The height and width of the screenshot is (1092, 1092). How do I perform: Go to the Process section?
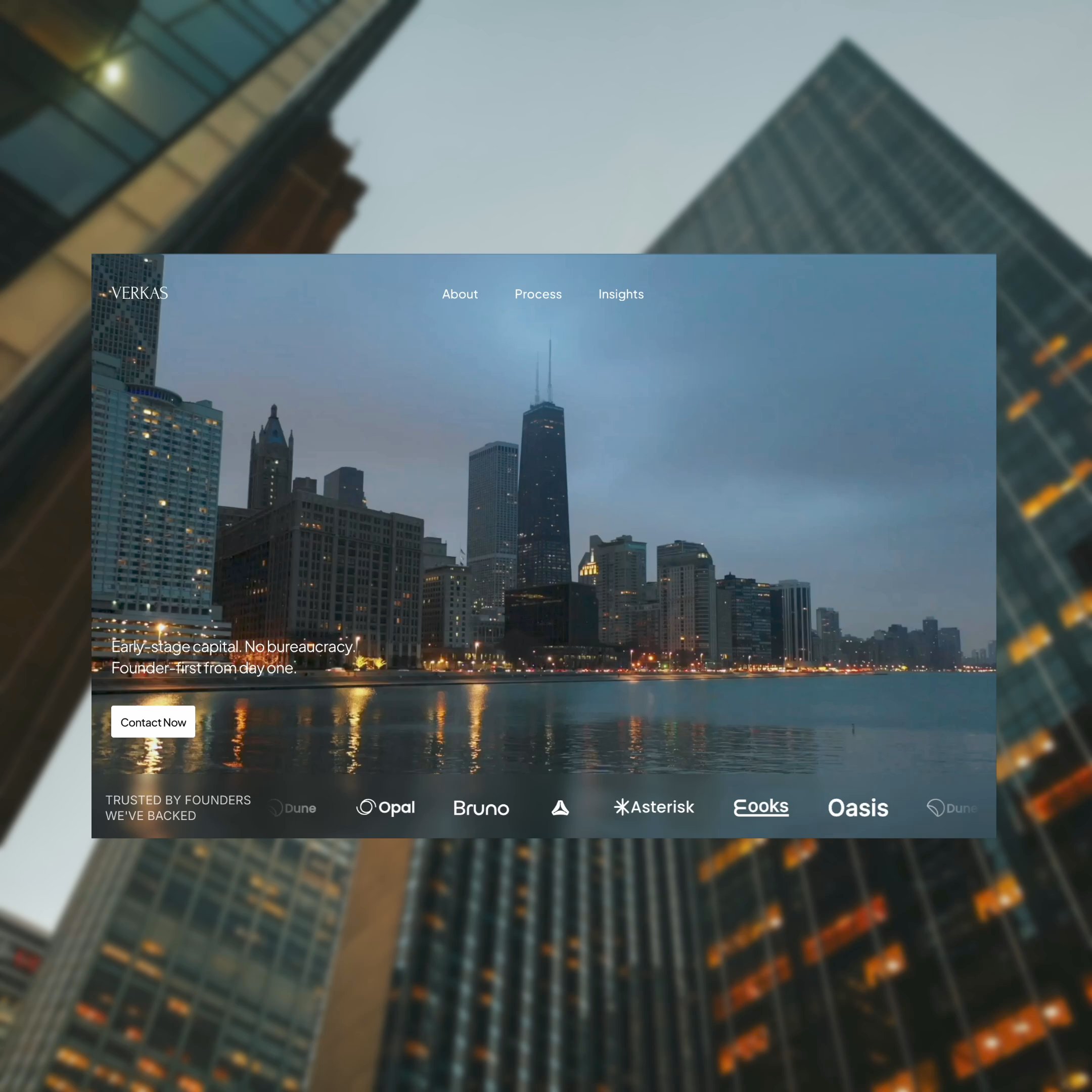coord(537,294)
